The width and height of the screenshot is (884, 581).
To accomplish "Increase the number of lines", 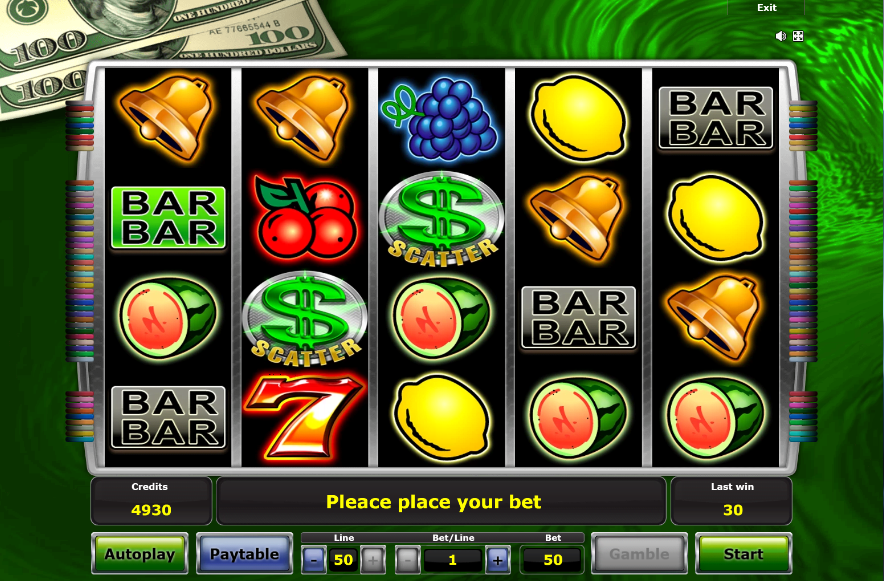I will [x=373, y=560].
